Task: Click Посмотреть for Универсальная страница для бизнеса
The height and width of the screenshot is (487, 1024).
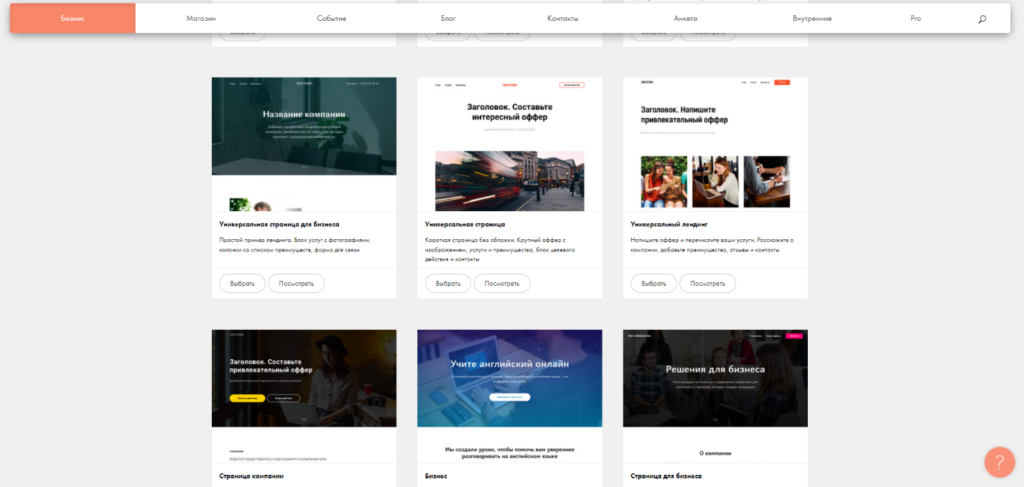Action: tap(296, 283)
